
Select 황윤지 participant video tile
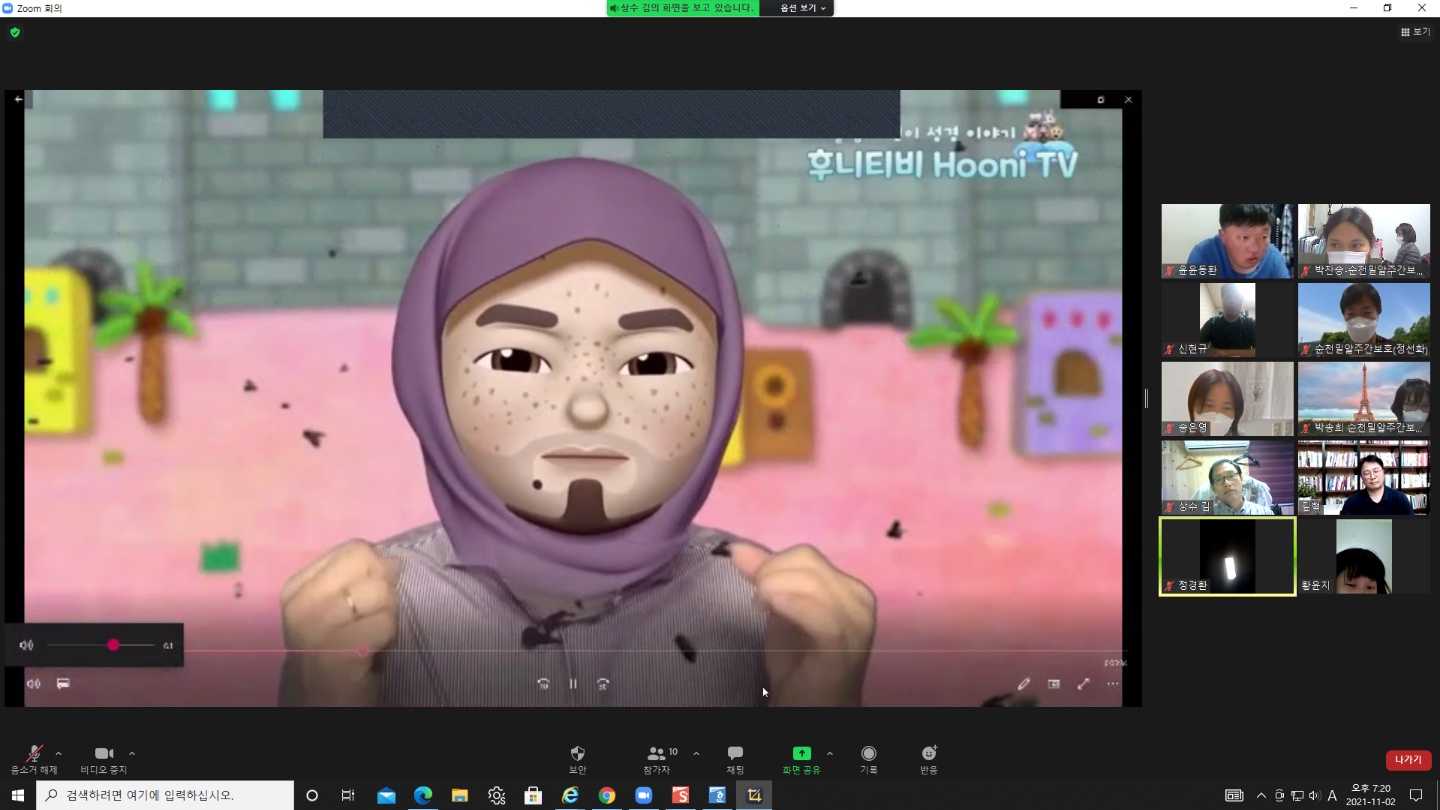[x=1364, y=557]
